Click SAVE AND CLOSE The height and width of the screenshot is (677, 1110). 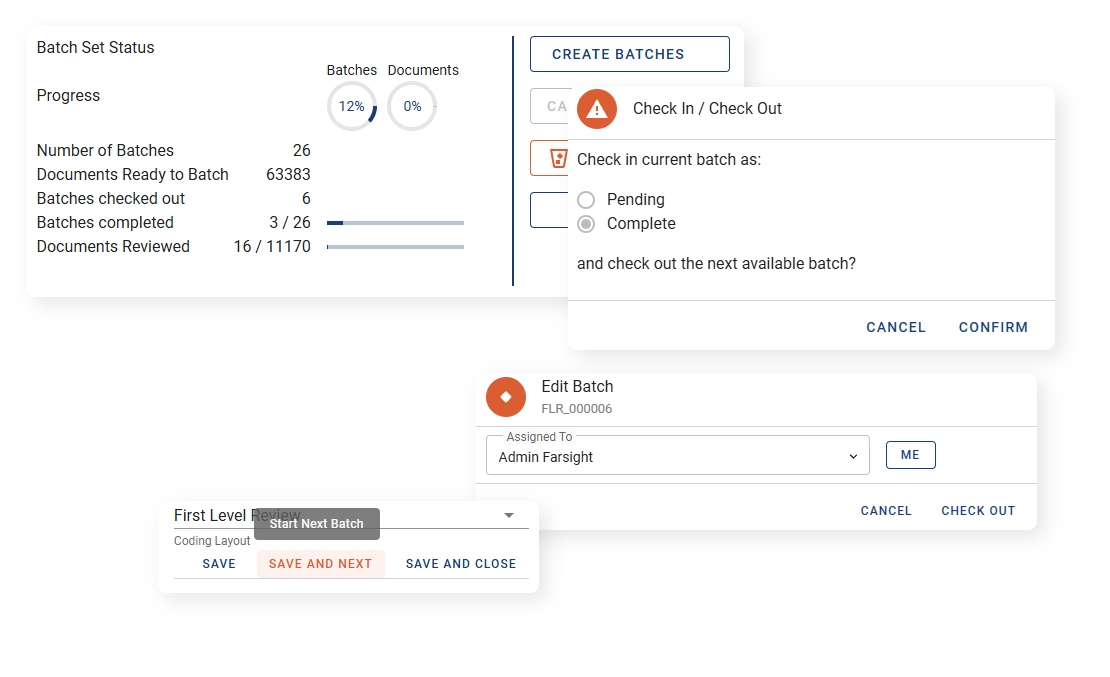[461, 564]
